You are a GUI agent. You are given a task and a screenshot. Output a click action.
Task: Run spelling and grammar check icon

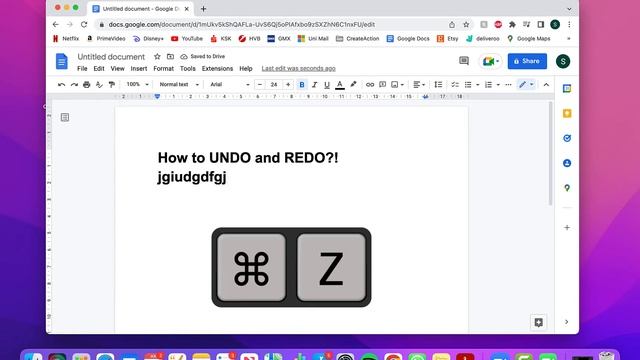[99, 84]
